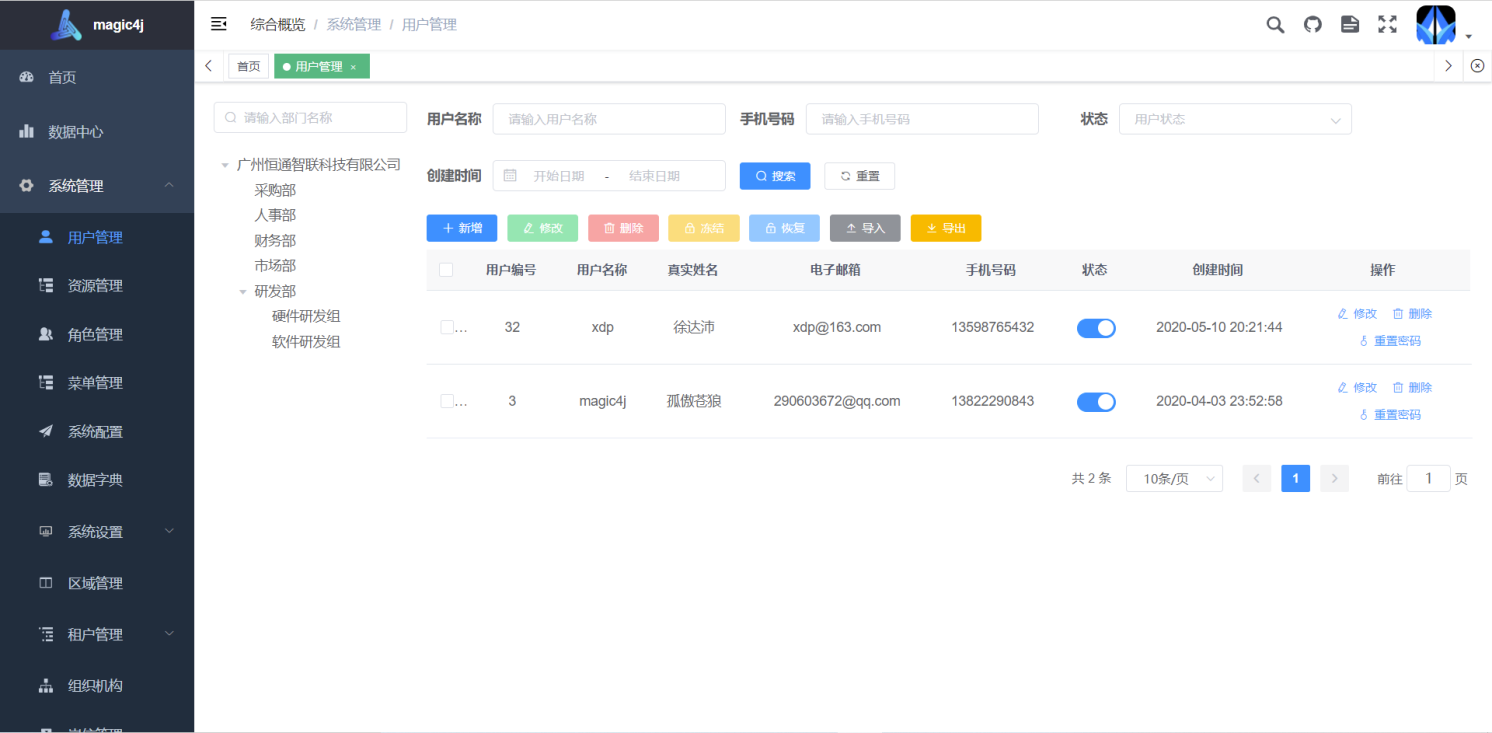1492x733 pixels.
Task: Turn off the status switch for user magic4j
Action: coord(1096,401)
